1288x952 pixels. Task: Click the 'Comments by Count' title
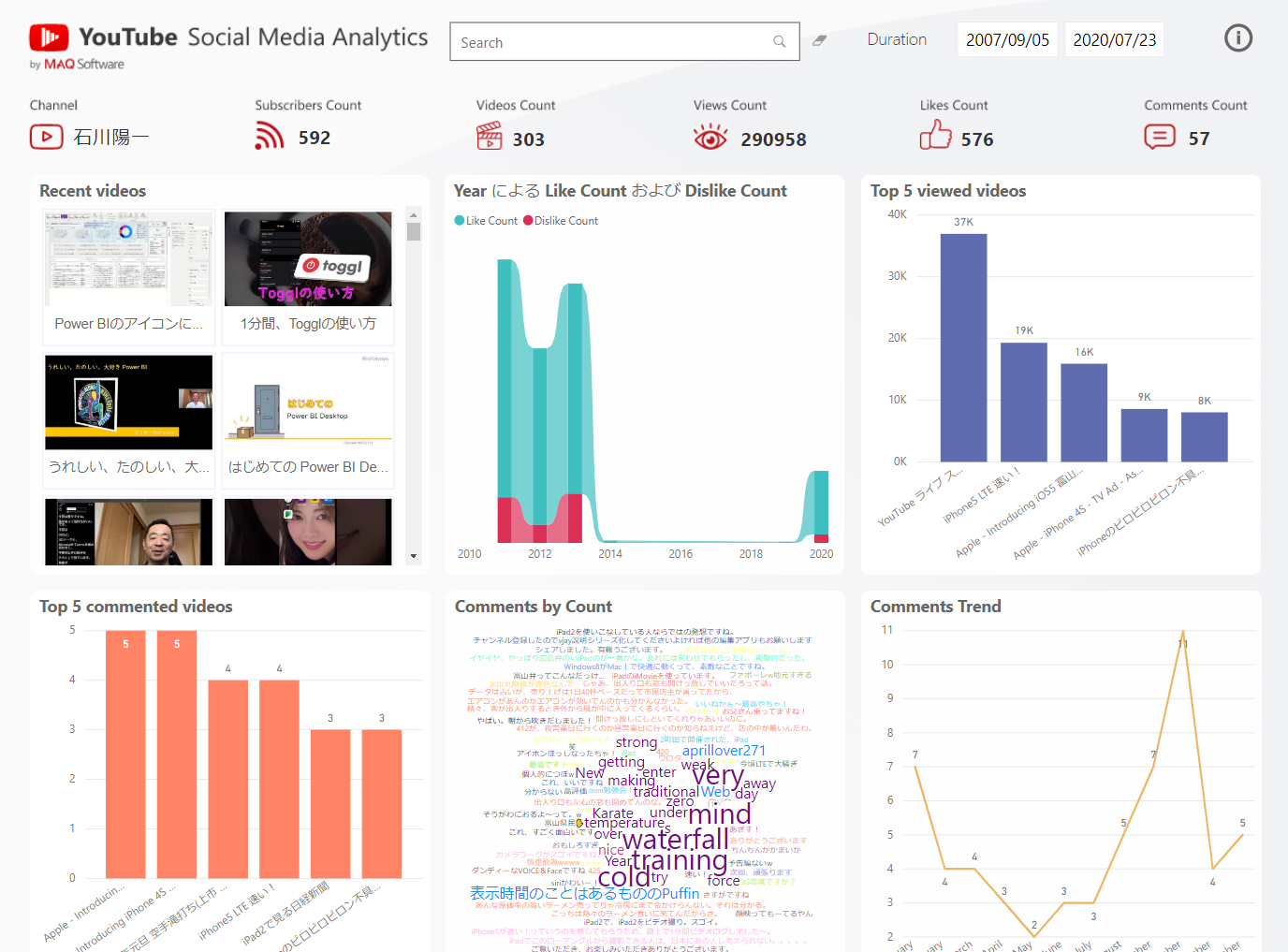[x=534, y=607]
